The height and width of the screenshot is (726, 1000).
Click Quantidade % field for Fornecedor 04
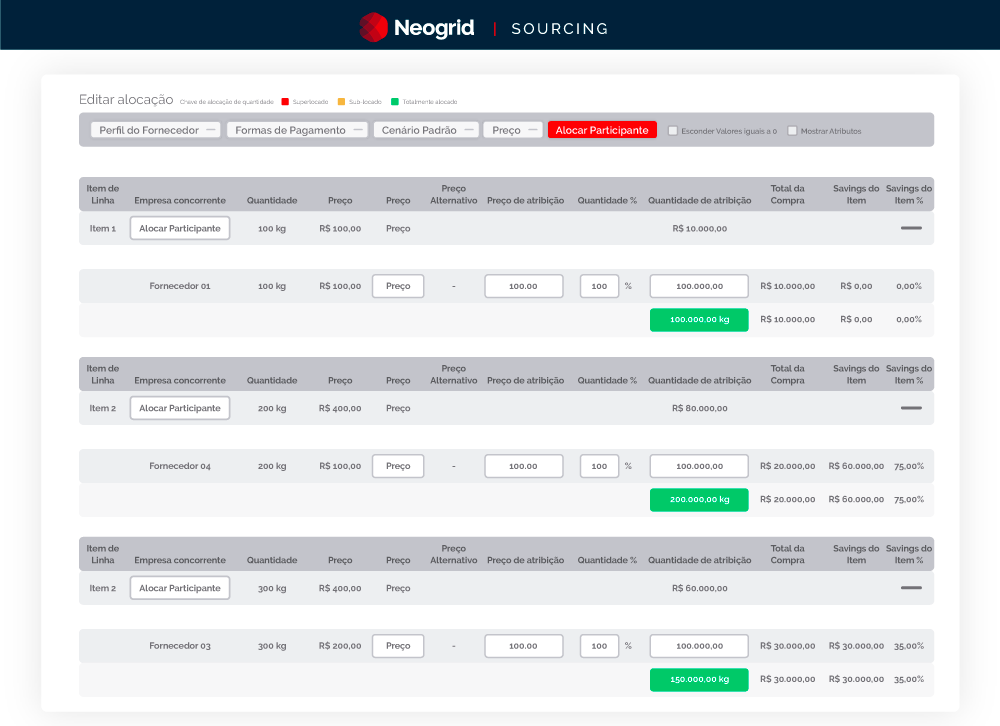tap(599, 466)
